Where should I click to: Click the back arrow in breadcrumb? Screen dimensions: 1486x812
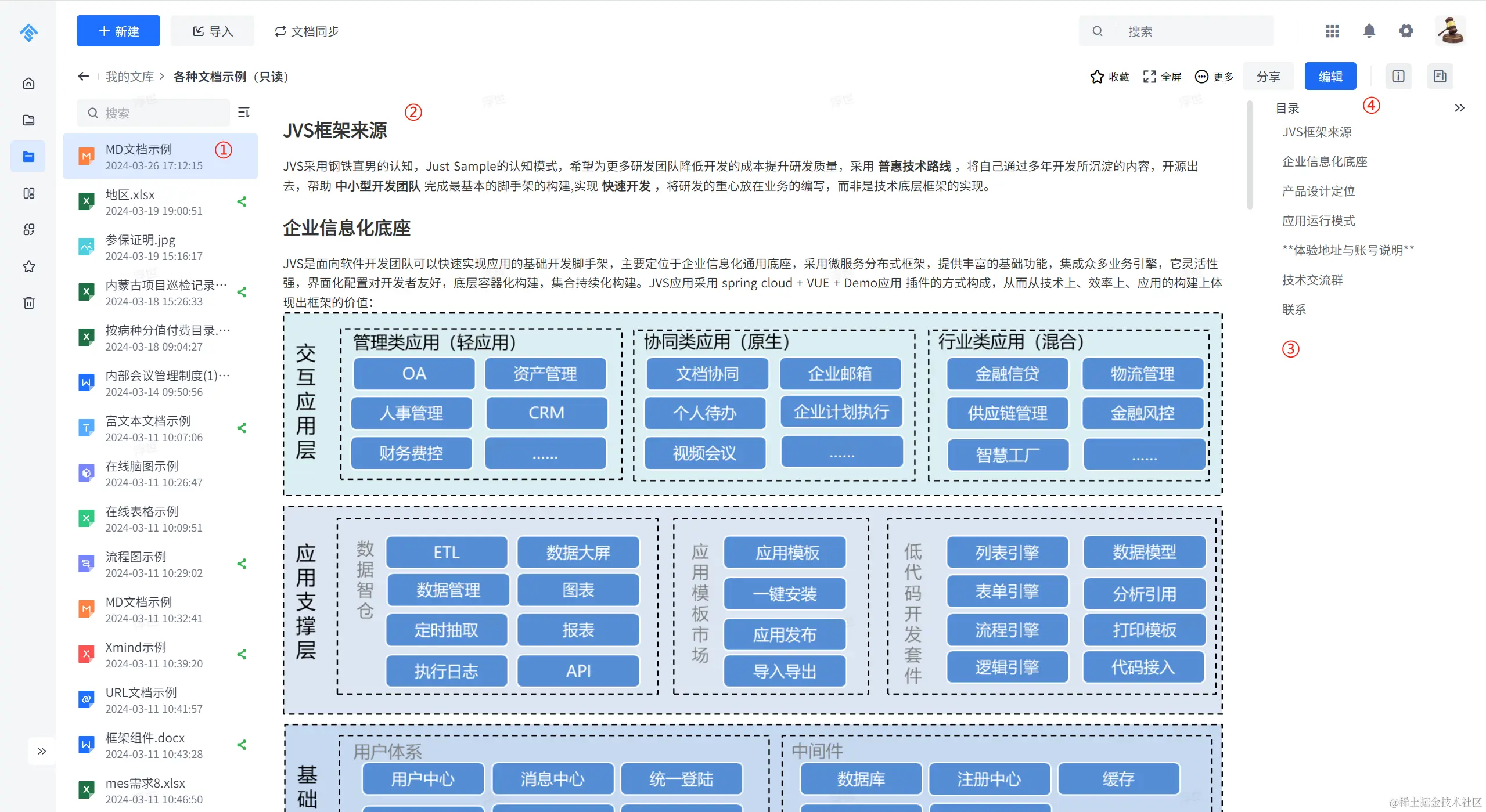[x=84, y=76]
